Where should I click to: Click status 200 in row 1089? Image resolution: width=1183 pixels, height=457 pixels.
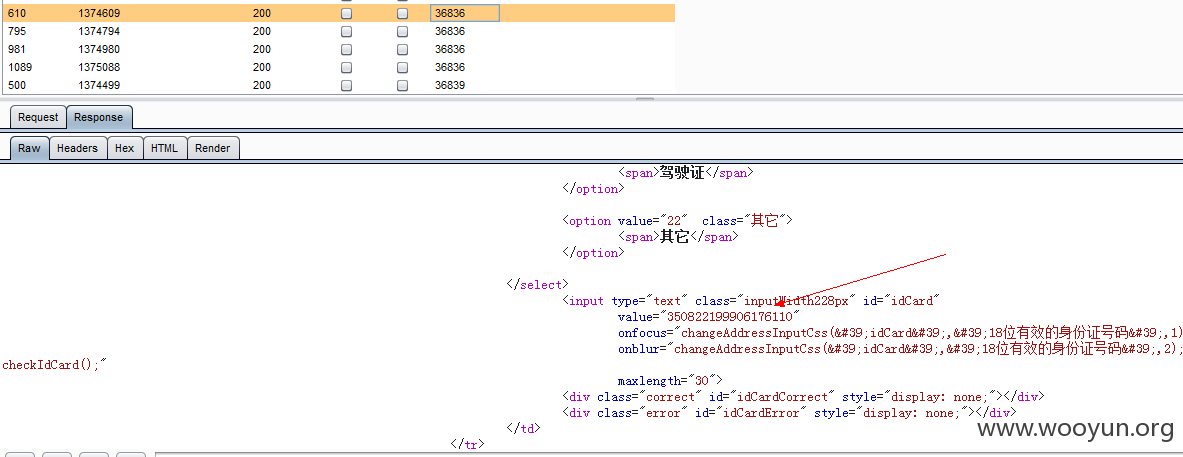(x=262, y=68)
